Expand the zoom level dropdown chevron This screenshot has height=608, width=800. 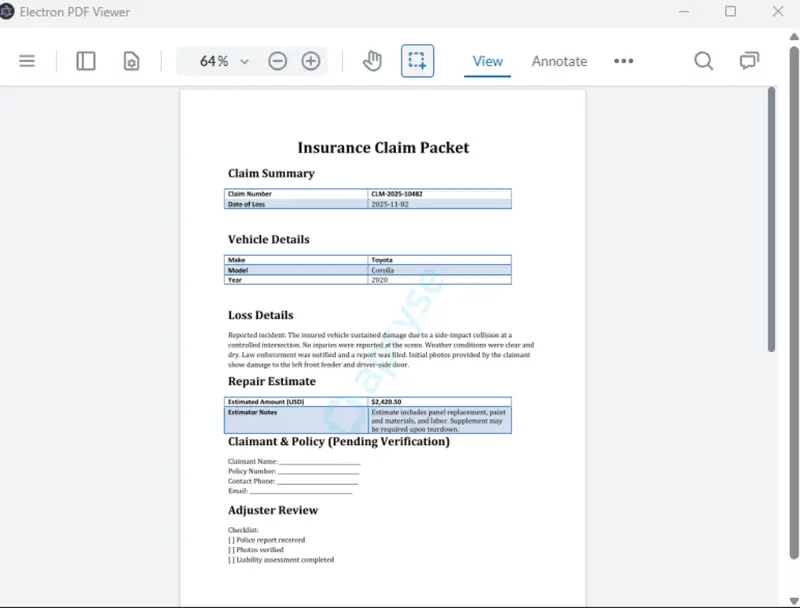[244, 62]
